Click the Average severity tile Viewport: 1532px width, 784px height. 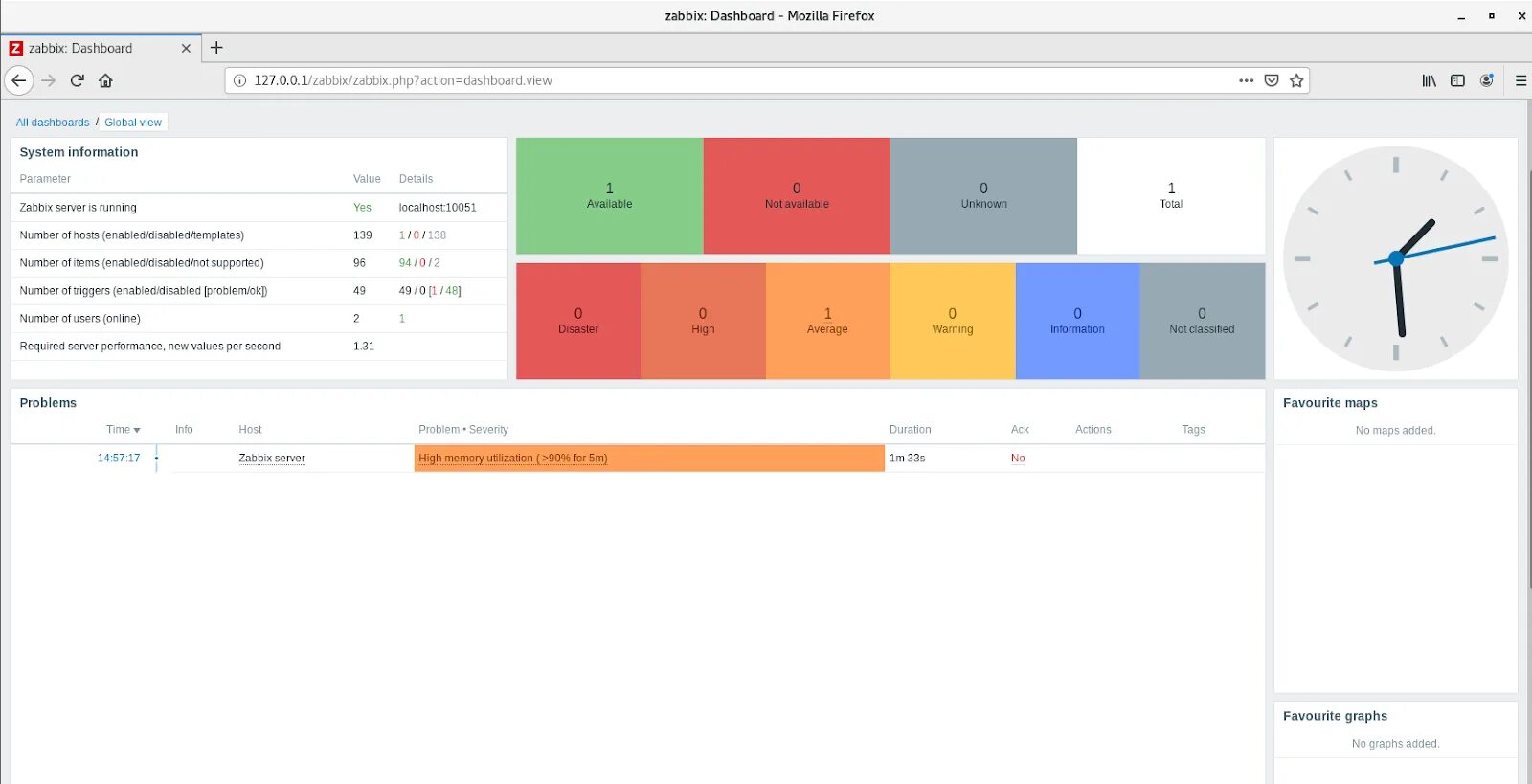point(827,321)
